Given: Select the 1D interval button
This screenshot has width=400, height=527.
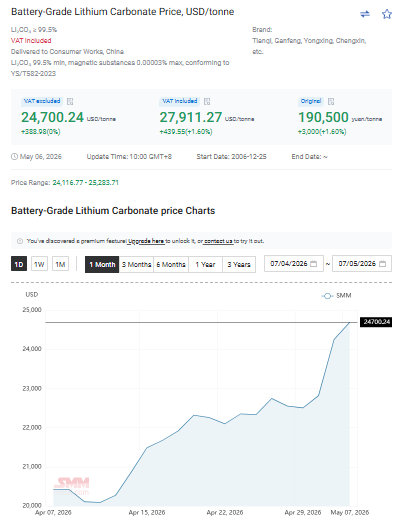Looking at the screenshot, I should tap(19, 265).
